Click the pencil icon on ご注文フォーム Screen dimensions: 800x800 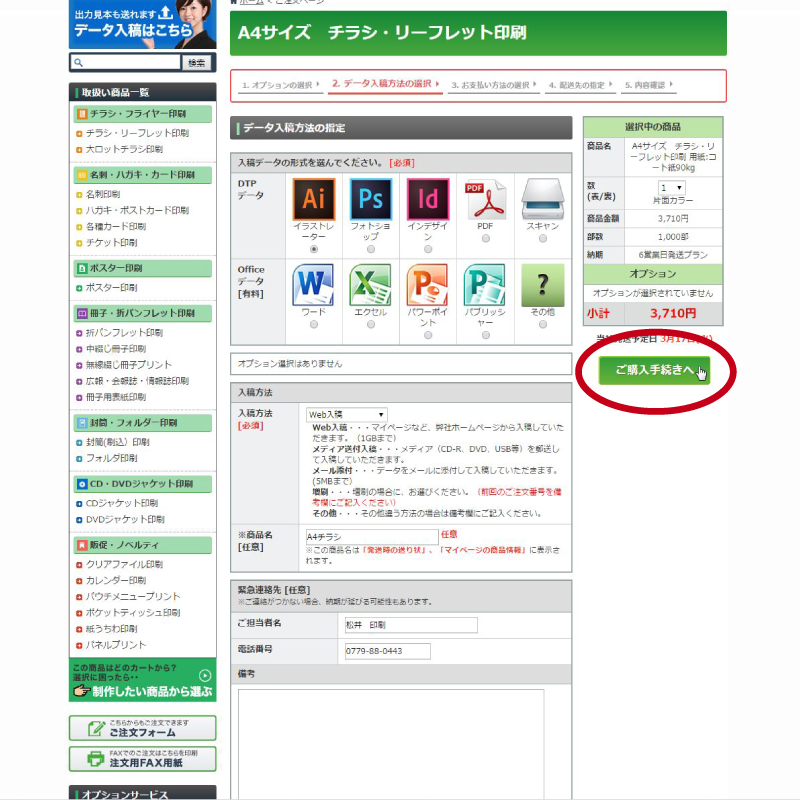pos(96,728)
